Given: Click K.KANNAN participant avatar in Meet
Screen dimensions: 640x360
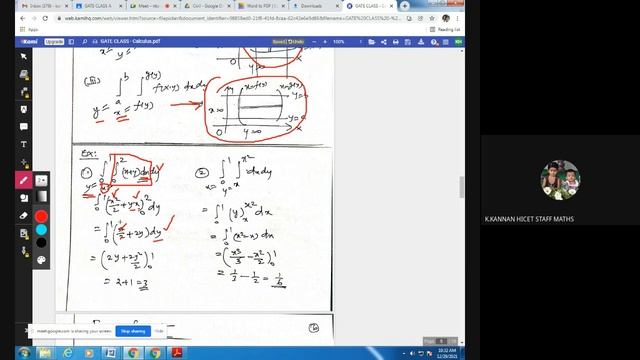Looking at the screenshot, I should 560,180.
